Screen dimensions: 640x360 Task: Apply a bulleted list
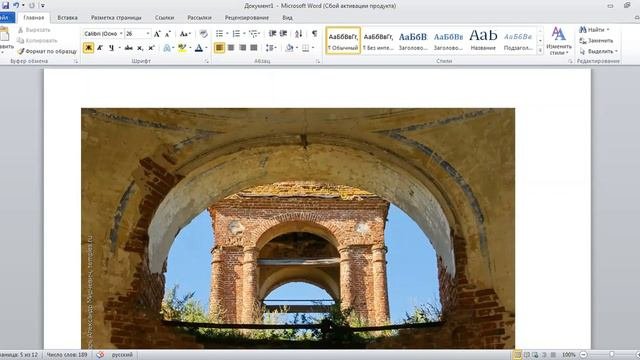pos(220,33)
